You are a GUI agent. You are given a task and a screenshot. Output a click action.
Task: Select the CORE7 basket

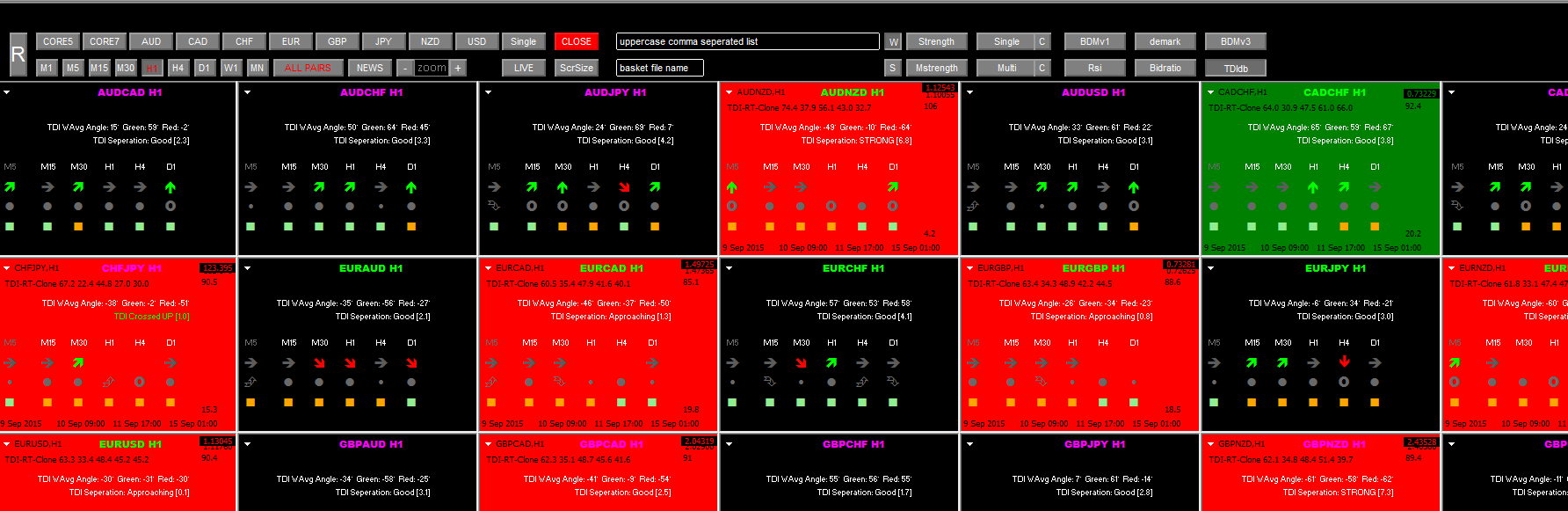point(105,41)
